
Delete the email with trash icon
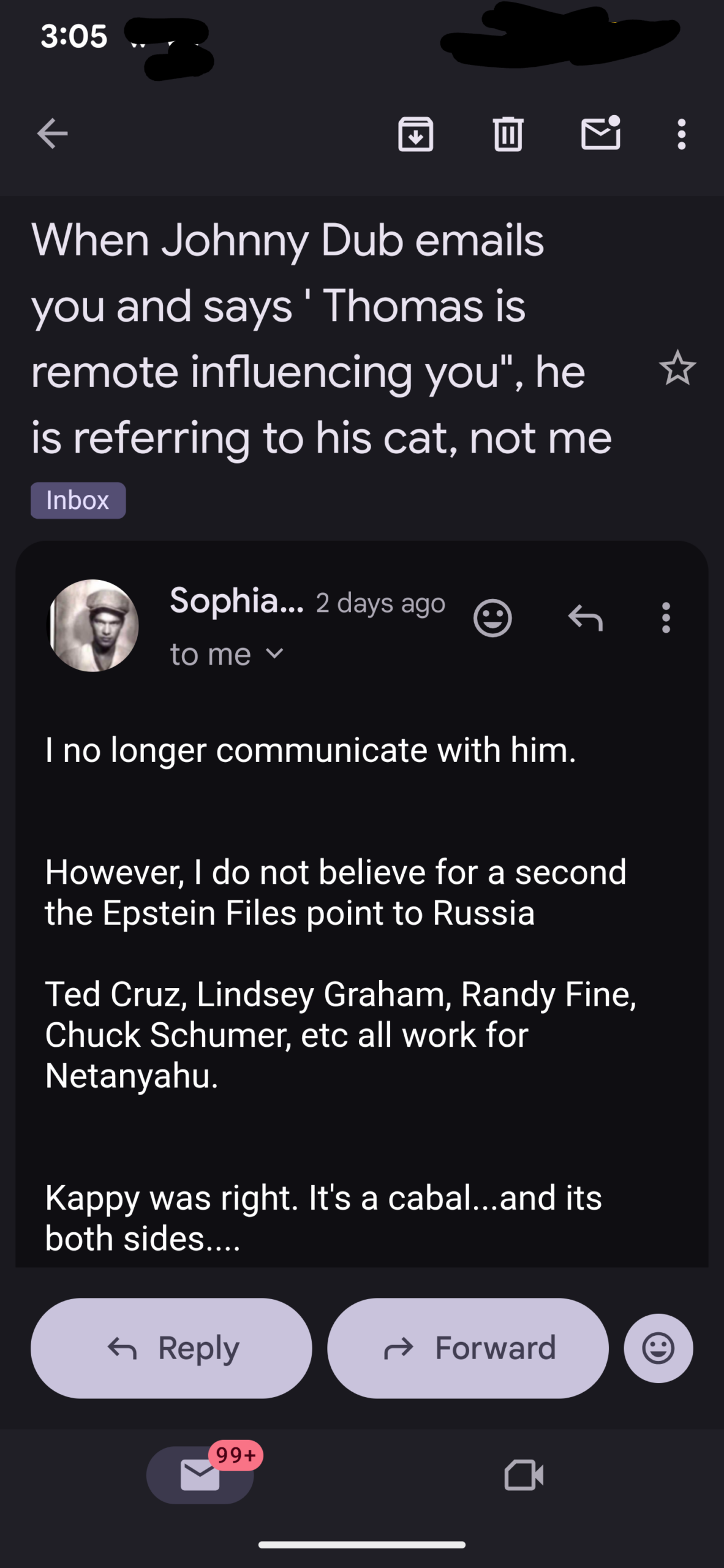coord(508,134)
